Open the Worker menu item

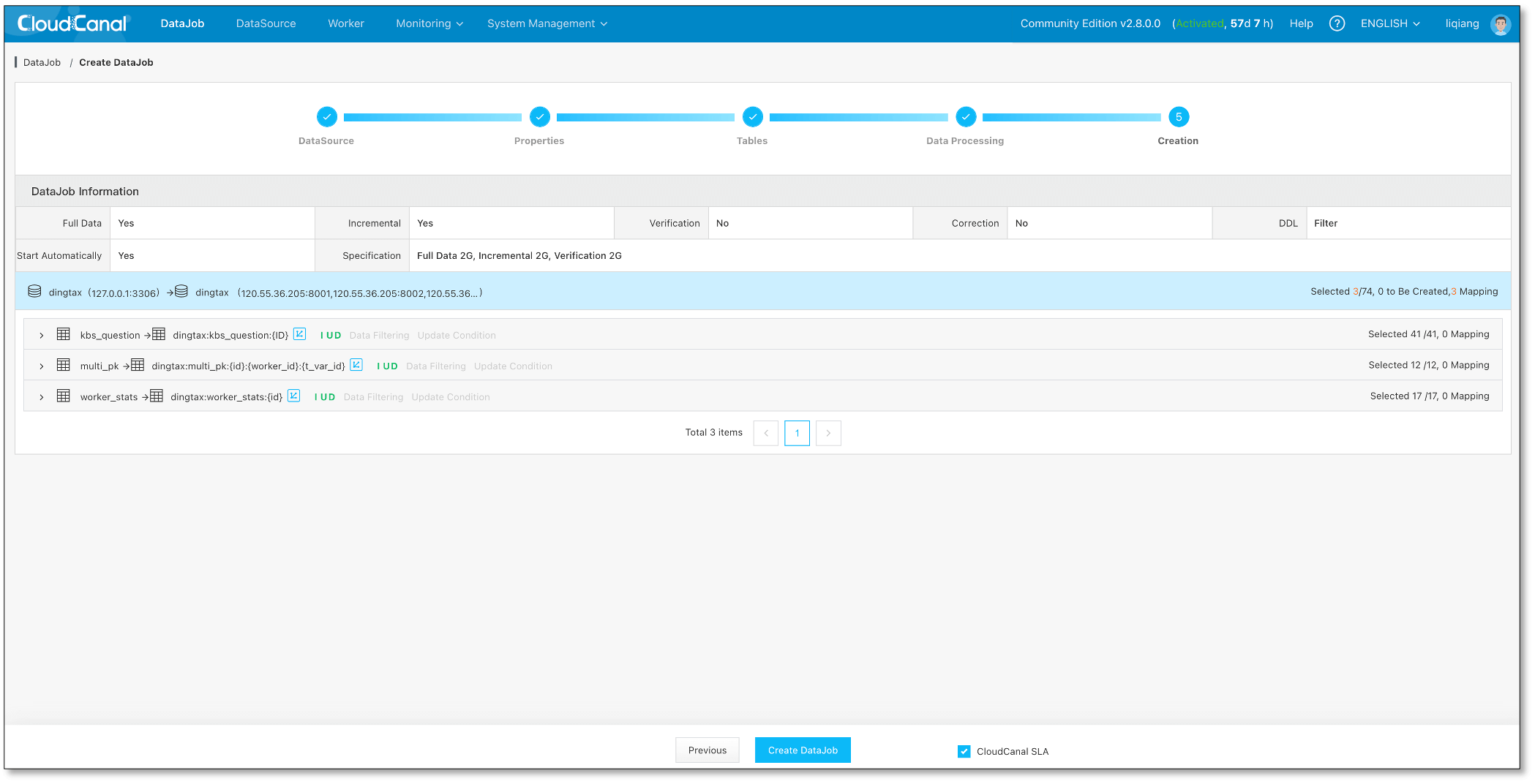coord(345,23)
